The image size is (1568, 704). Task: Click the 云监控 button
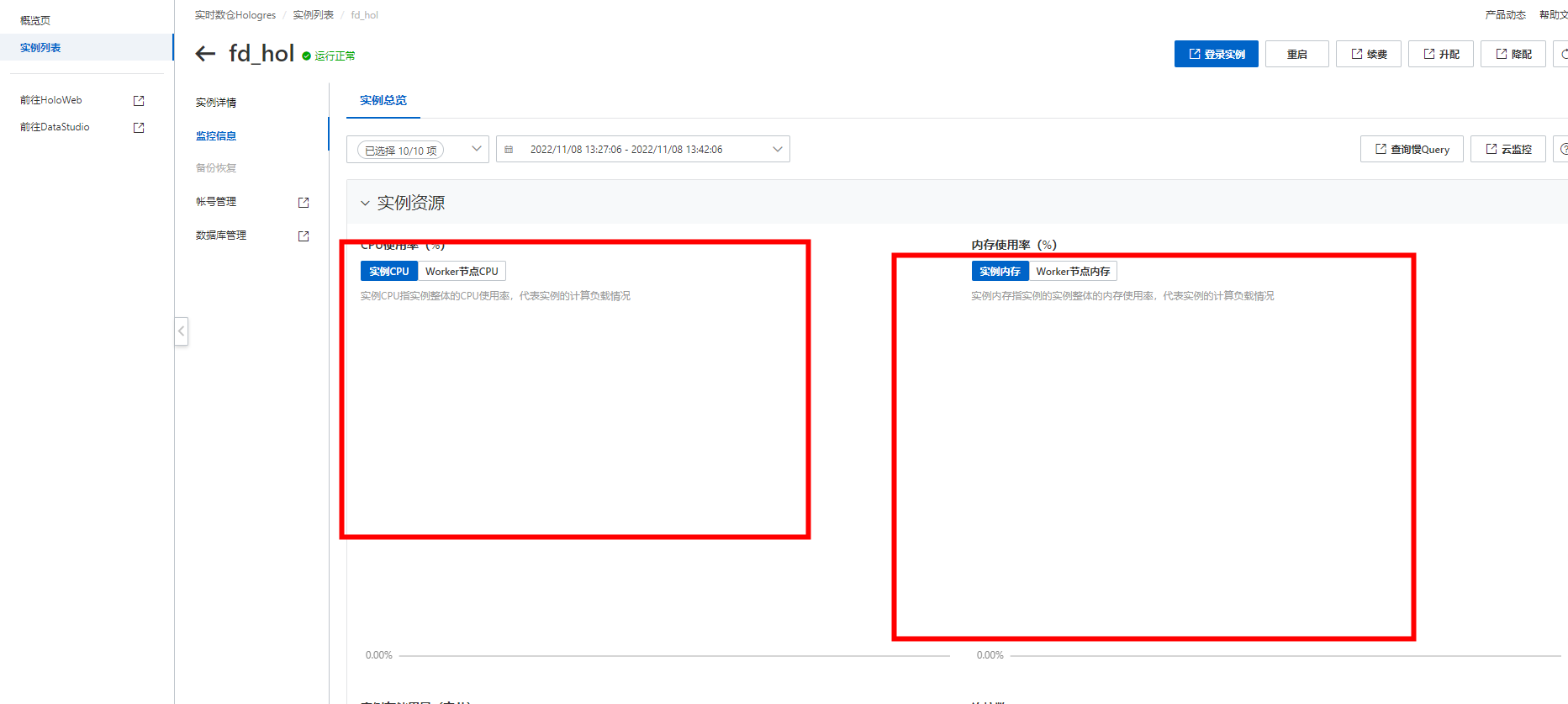[1508, 149]
